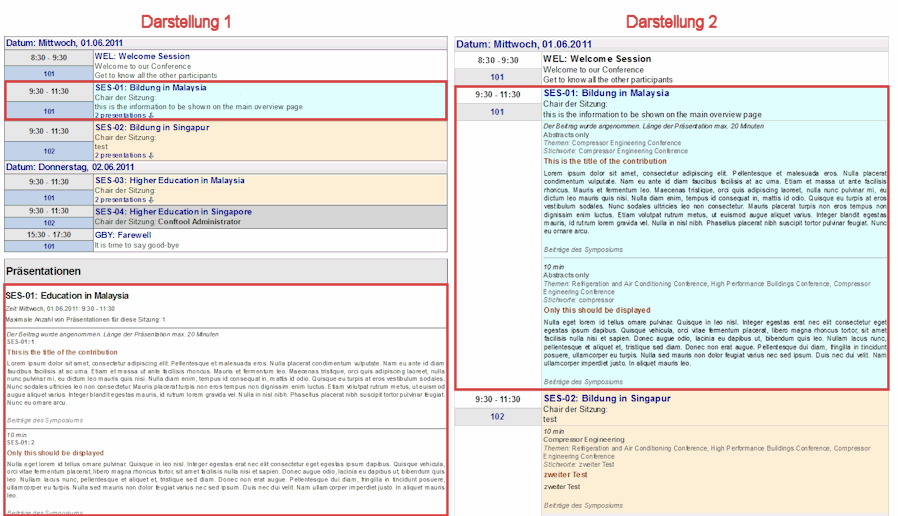Expand 2 presentations under SES-02 in Darstellung 1
Viewport: 898px width, 516px height.
124,155
